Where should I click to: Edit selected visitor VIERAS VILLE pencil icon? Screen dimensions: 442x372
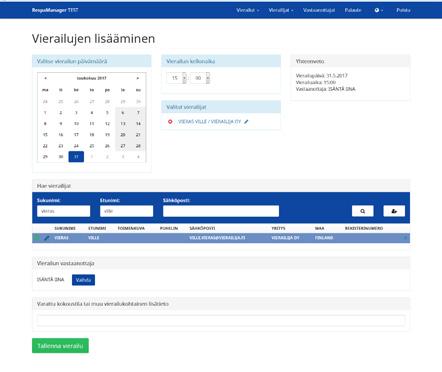tap(246, 122)
